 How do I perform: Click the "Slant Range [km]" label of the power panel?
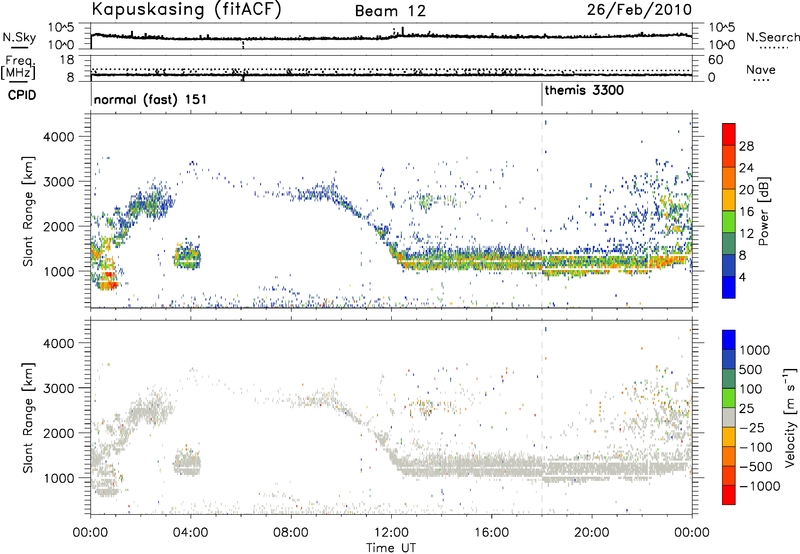click(x=28, y=211)
